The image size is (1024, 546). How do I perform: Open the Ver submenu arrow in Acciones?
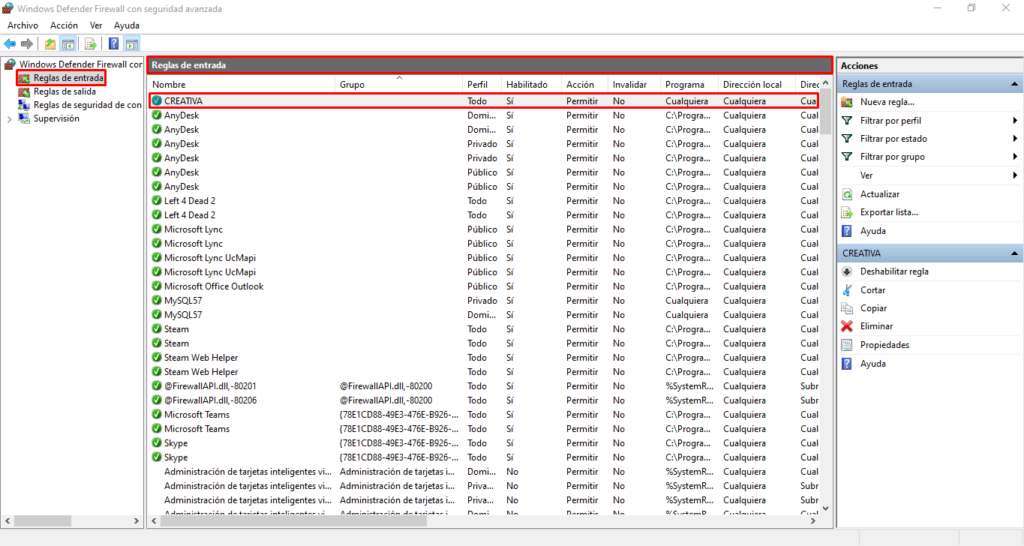[1015, 175]
